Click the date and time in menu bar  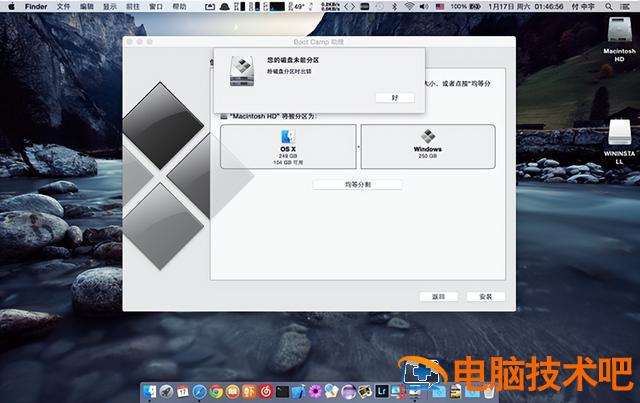tap(526, 7)
